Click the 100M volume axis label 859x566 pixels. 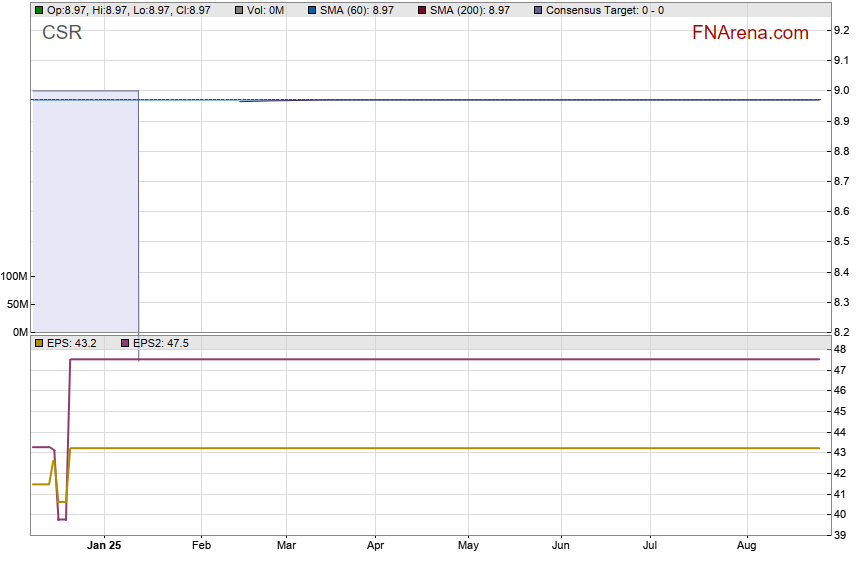[15, 276]
